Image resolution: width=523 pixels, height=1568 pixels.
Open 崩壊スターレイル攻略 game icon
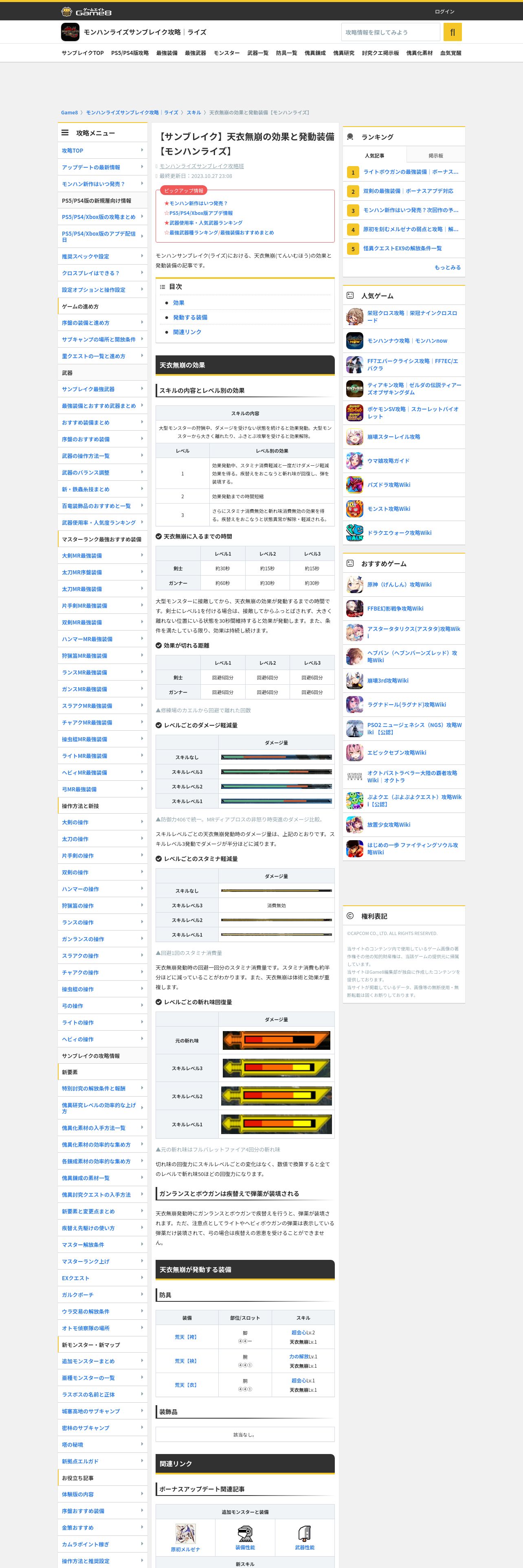(x=354, y=437)
